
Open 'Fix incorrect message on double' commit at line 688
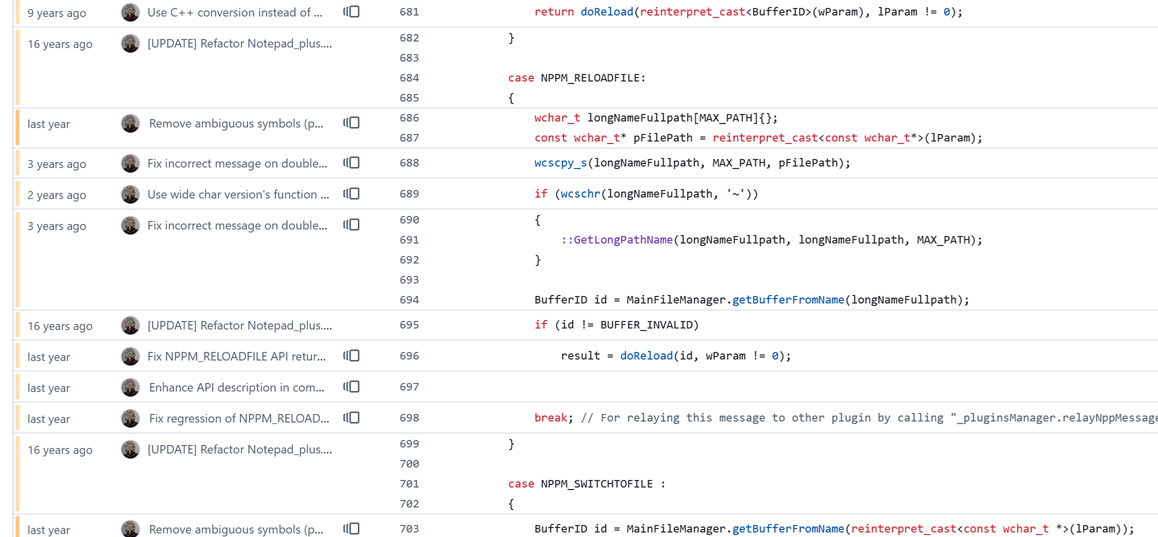pyautogui.click(x=239, y=164)
